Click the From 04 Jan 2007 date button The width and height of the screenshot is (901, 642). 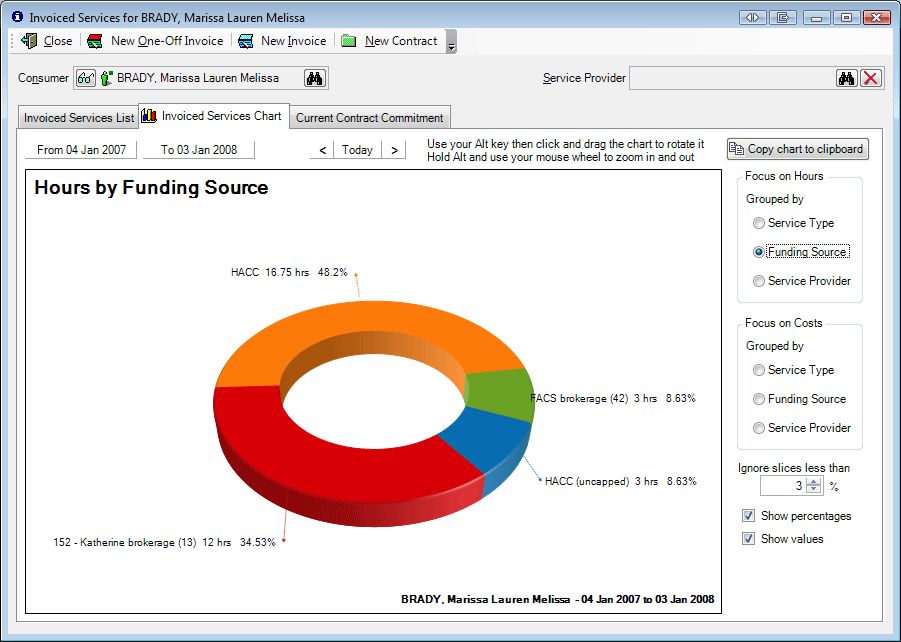tap(82, 150)
